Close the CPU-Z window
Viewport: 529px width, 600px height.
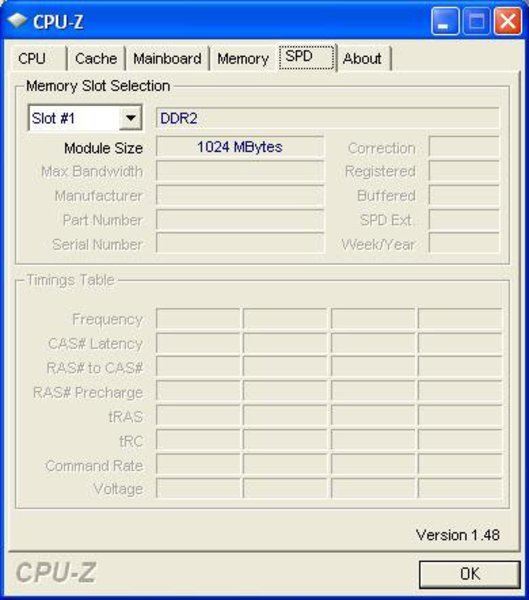(x=508, y=22)
